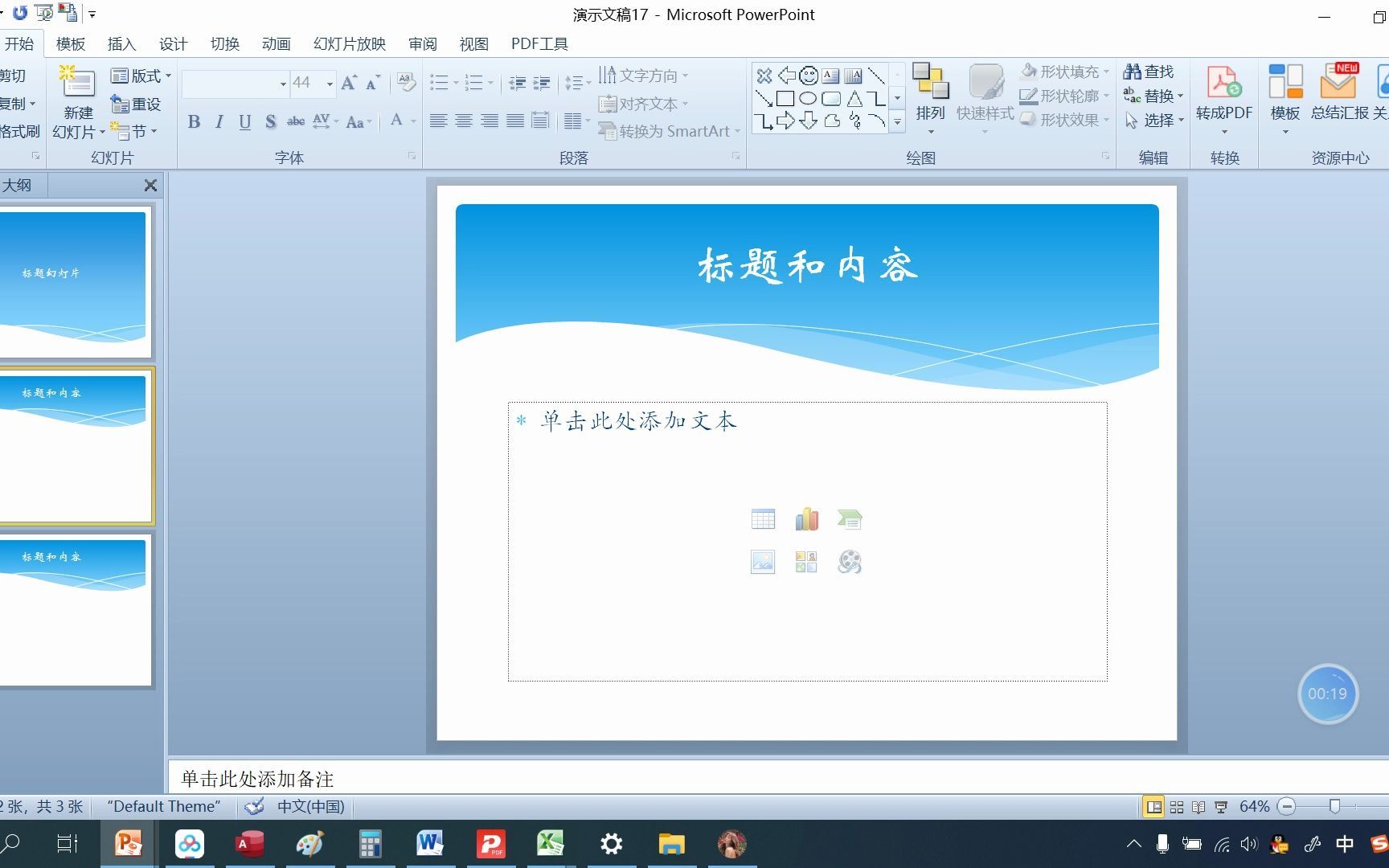Toggle center text alignment
The width and height of the screenshot is (1389, 868).
point(464,121)
